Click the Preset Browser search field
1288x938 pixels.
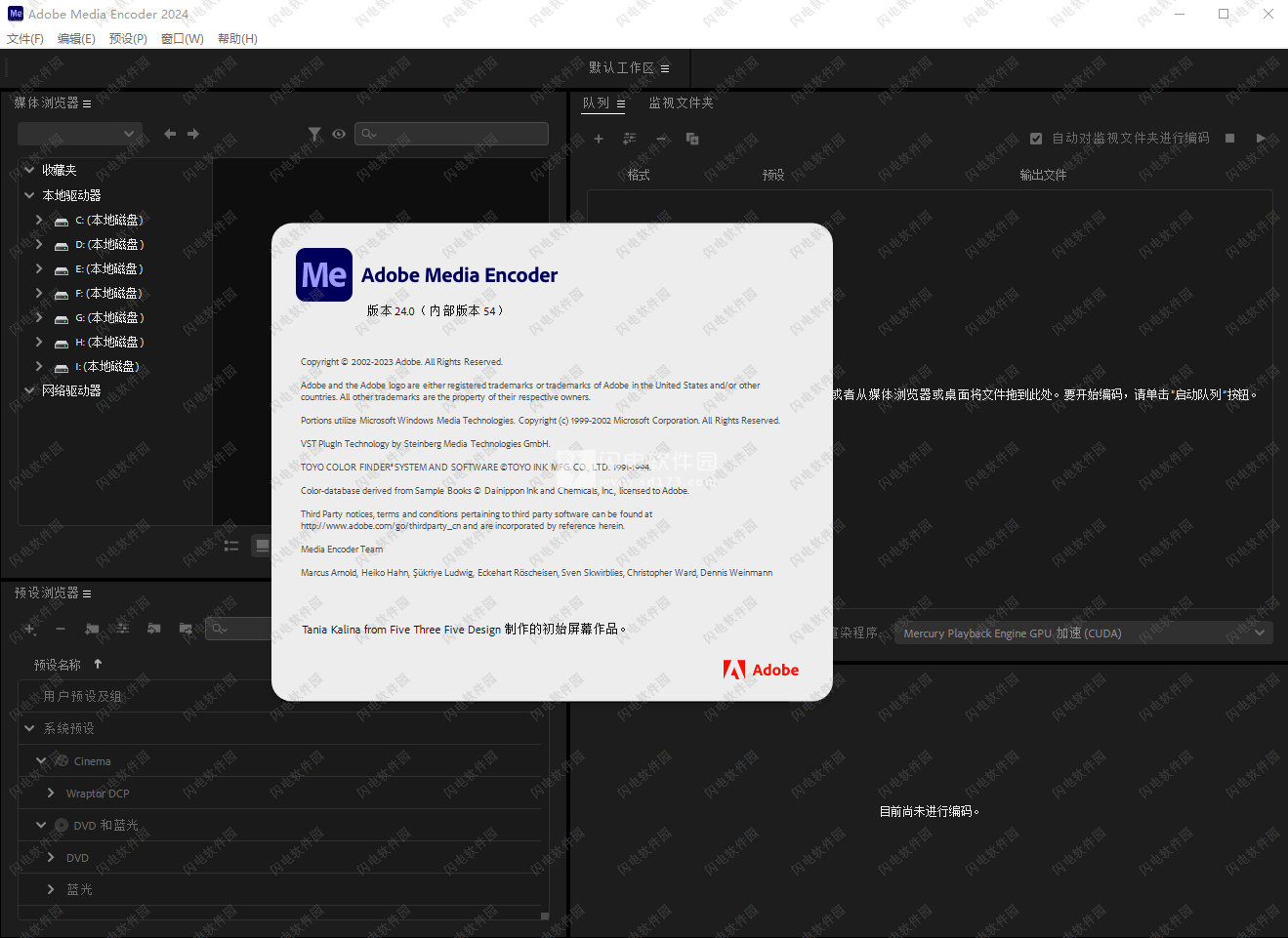240,629
